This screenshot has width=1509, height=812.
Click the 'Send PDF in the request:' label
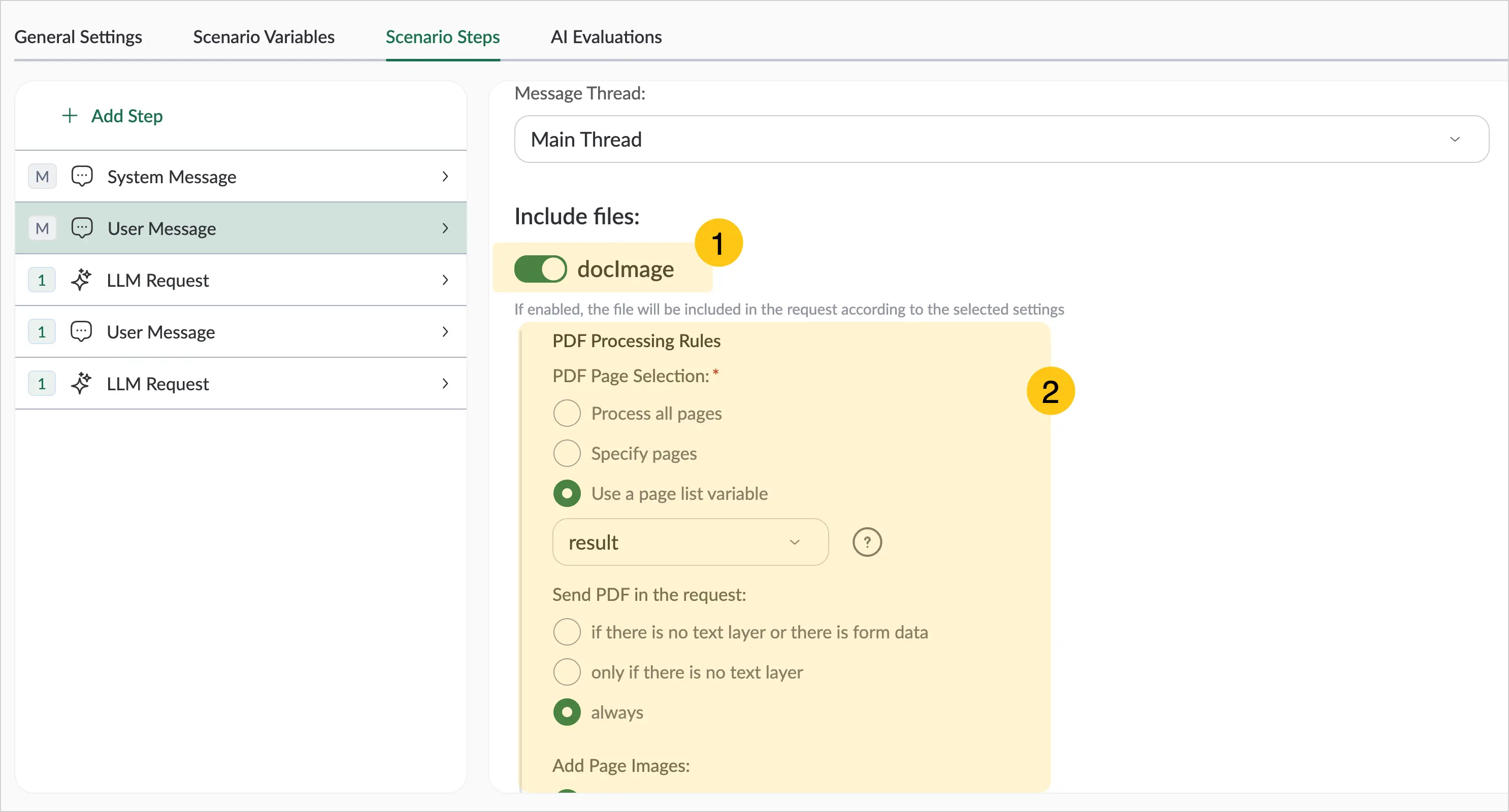click(649, 594)
